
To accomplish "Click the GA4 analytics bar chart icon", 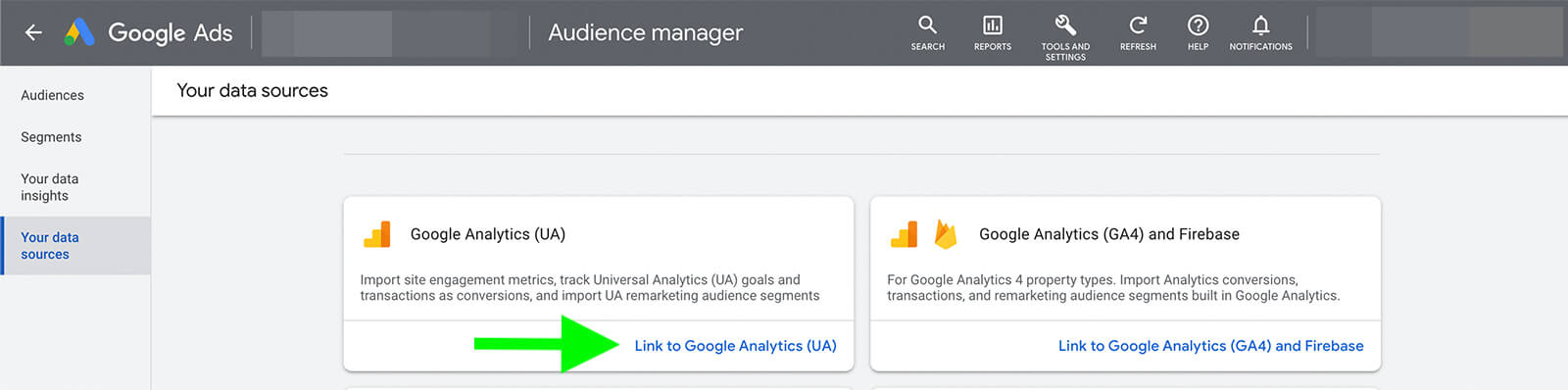I will coord(904,234).
